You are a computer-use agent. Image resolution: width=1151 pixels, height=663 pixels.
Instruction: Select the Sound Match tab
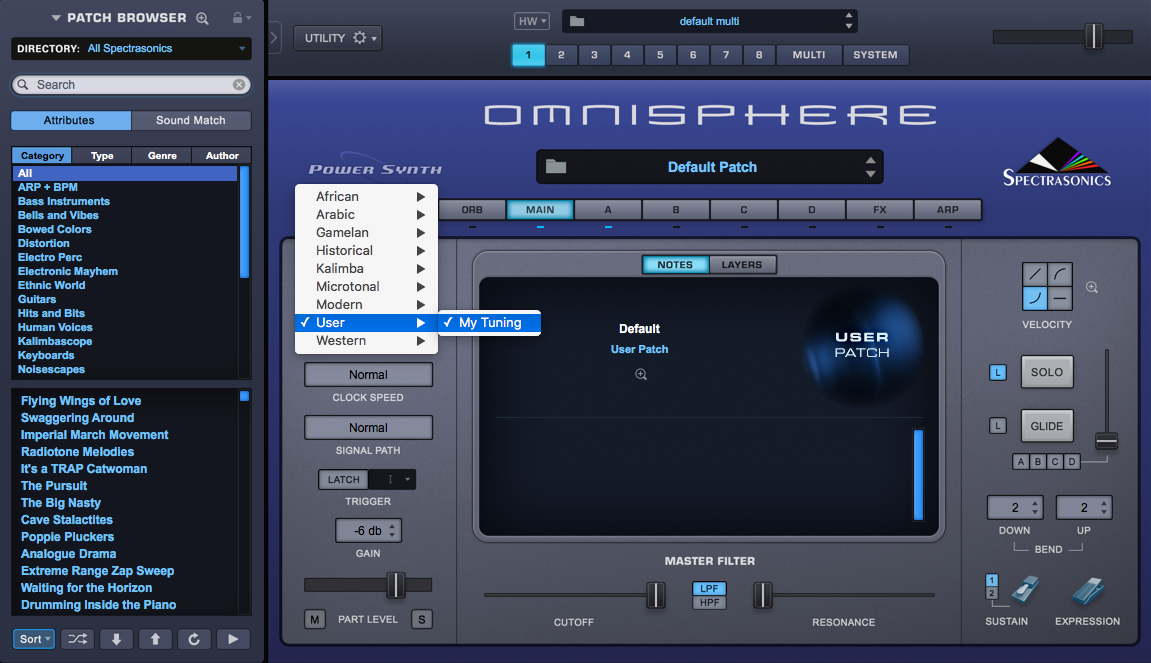pyautogui.click(x=191, y=120)
